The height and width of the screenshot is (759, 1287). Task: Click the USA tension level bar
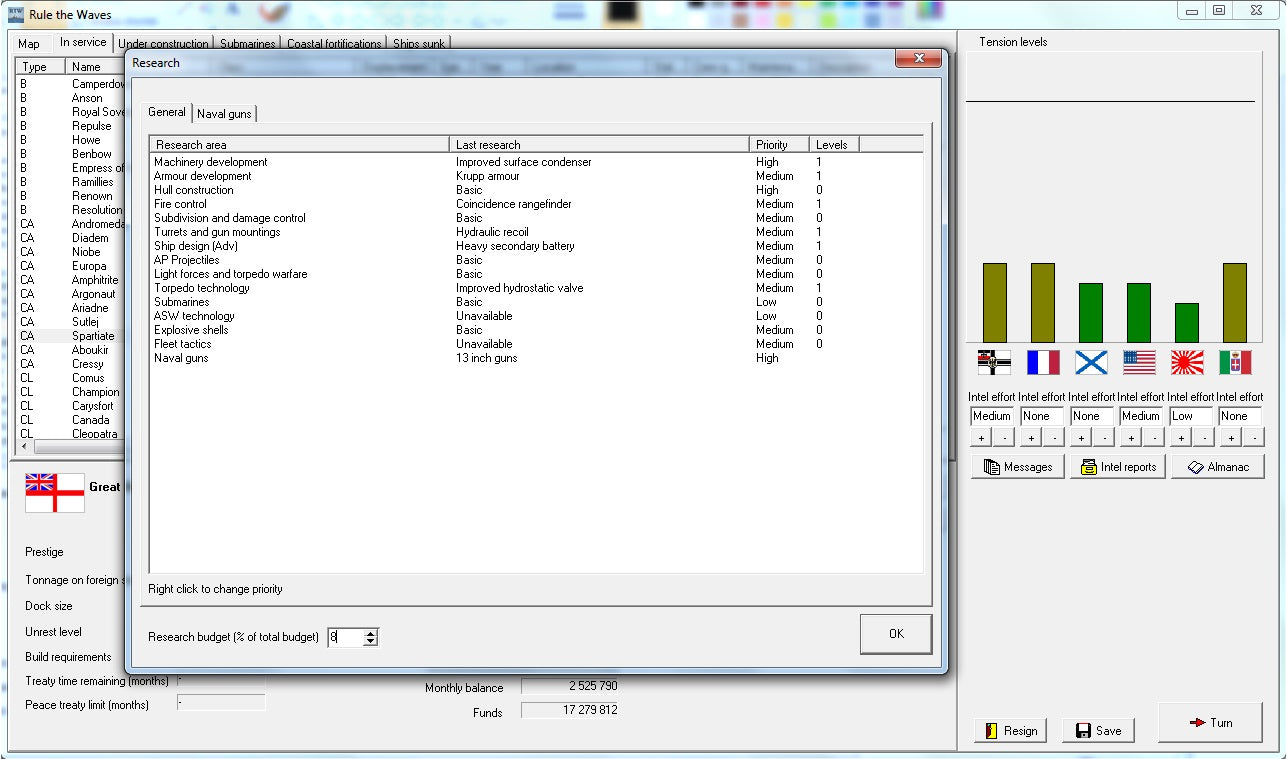[x=1139, y=313]
